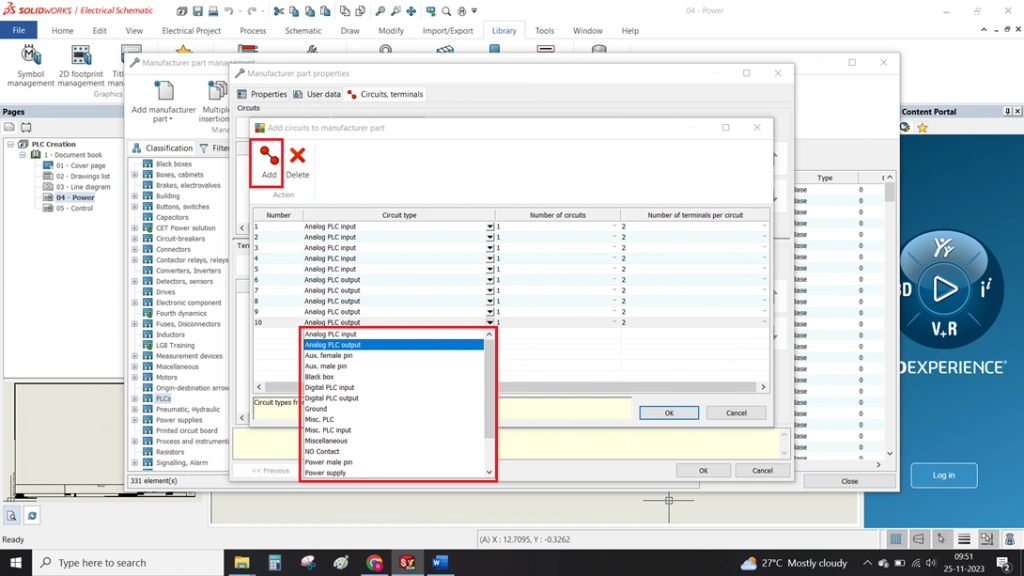
Task: Collapse the Document book node
Action: [x=23, y=155]
